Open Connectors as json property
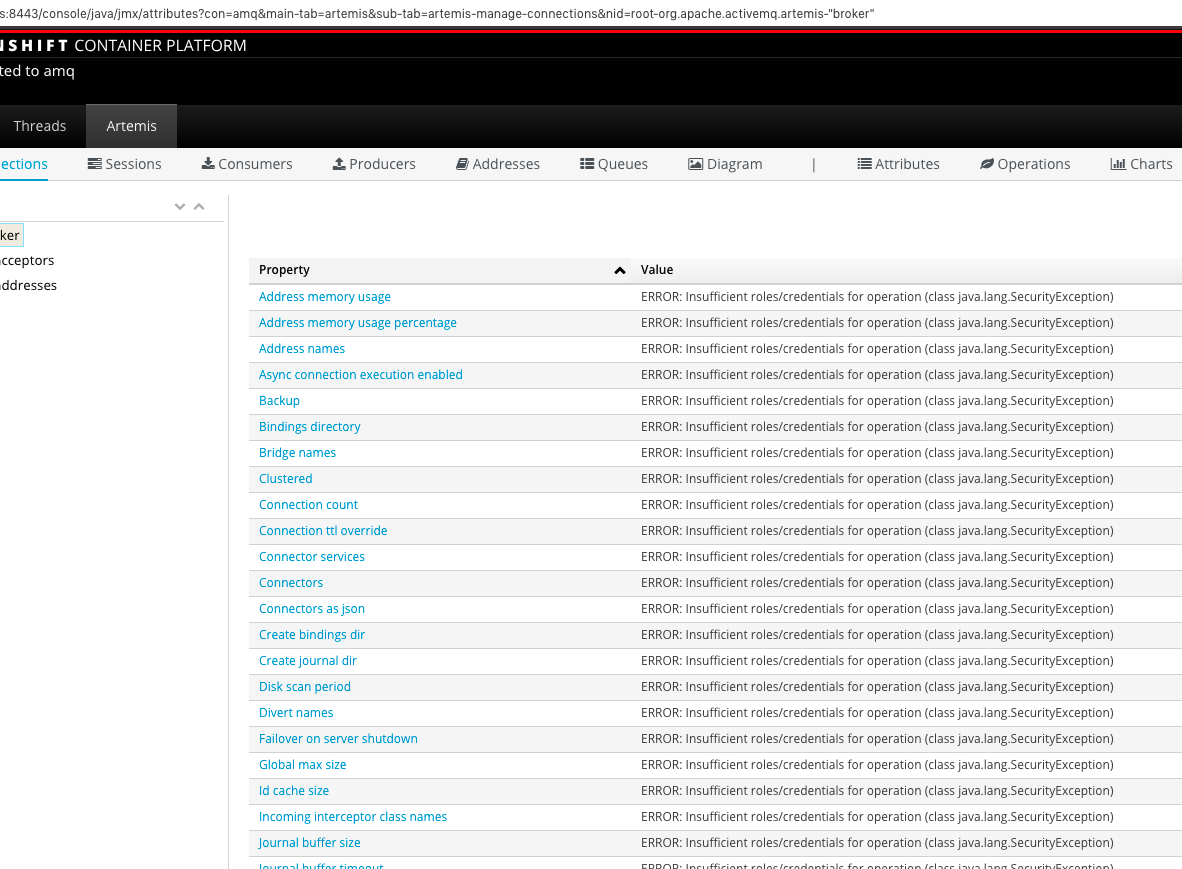Screen dimensions: 1182x869 tap(311, 609)
